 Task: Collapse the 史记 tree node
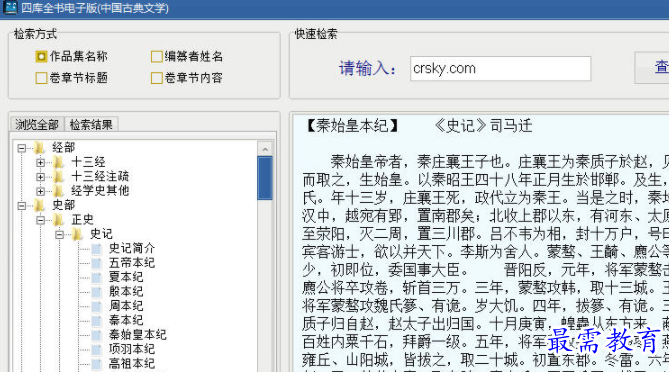point(59,234)
